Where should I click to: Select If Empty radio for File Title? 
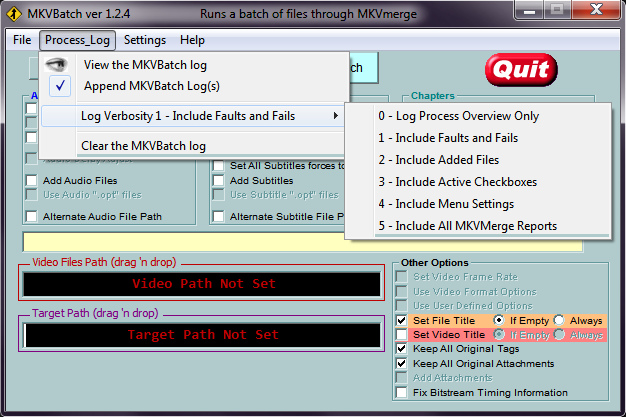tap(499, 320)
